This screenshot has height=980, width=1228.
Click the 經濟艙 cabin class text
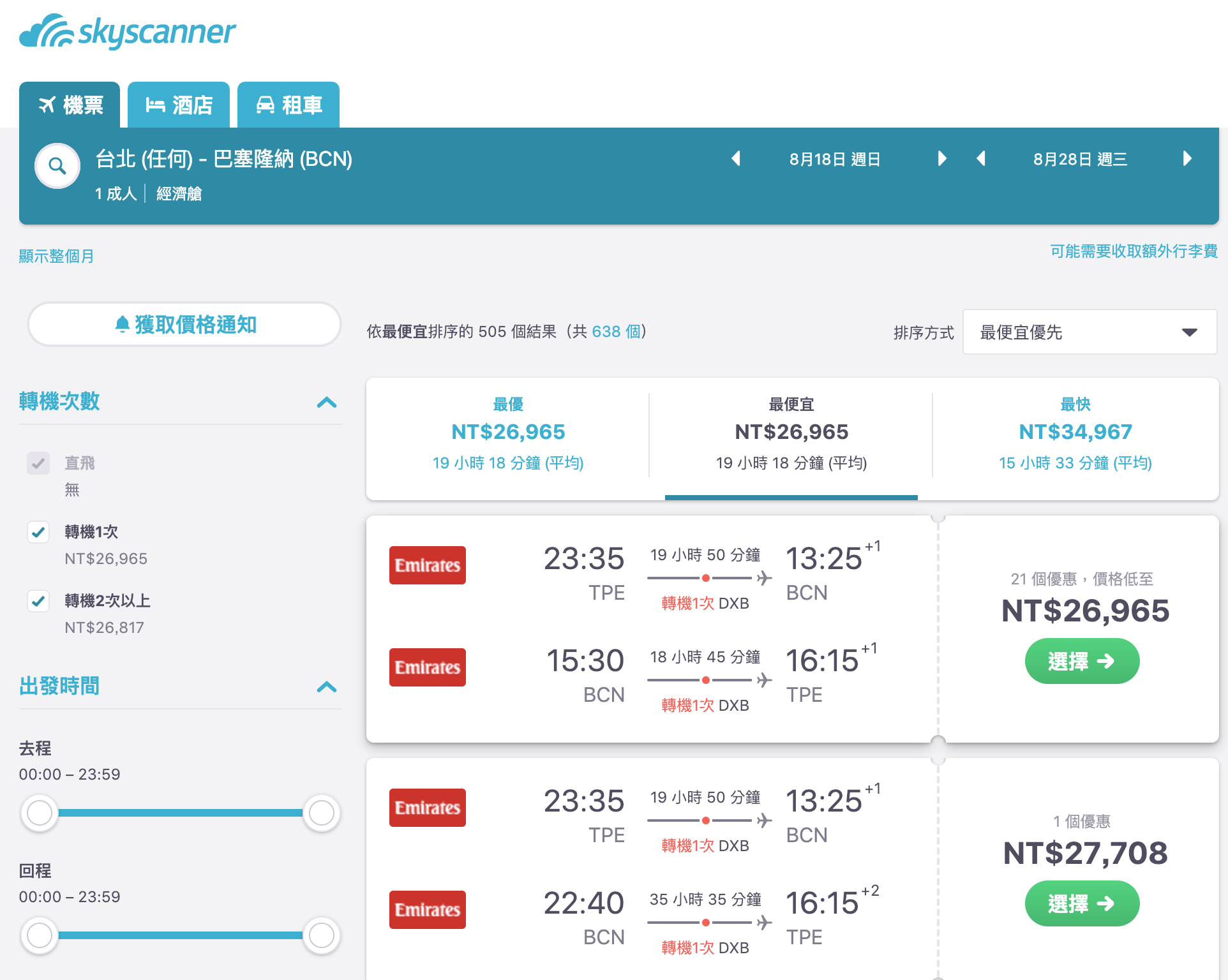pyautogui.click(x=179, y=193)
